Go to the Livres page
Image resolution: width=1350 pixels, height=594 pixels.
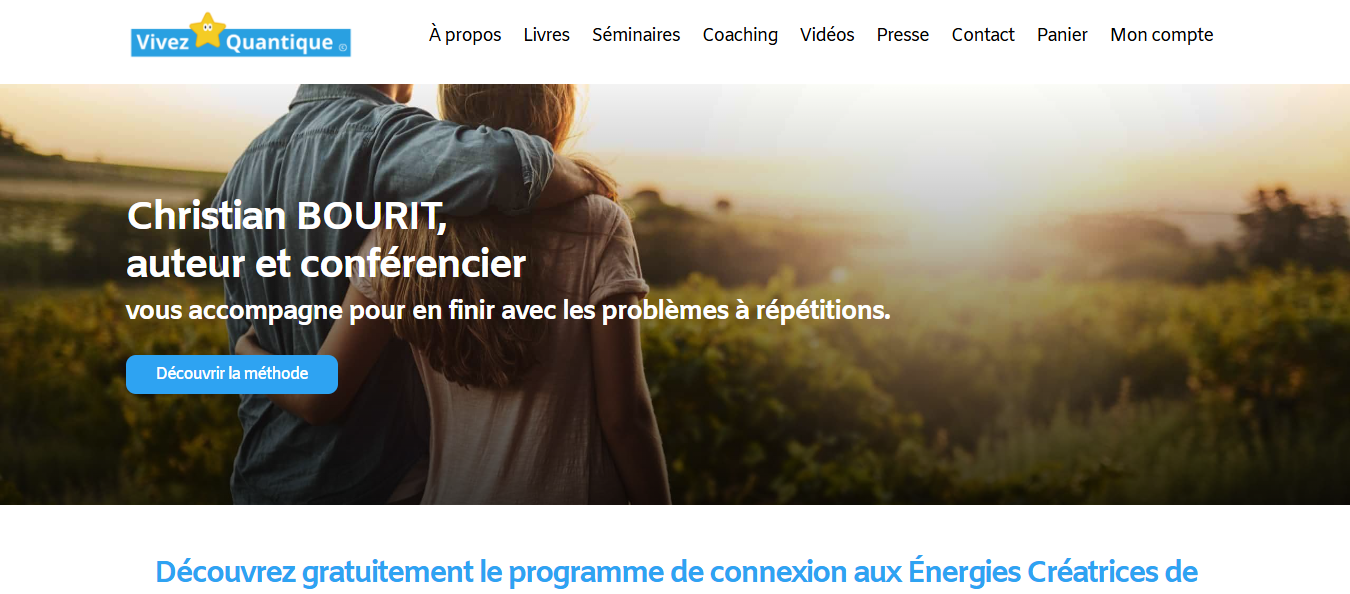point(547,35)
